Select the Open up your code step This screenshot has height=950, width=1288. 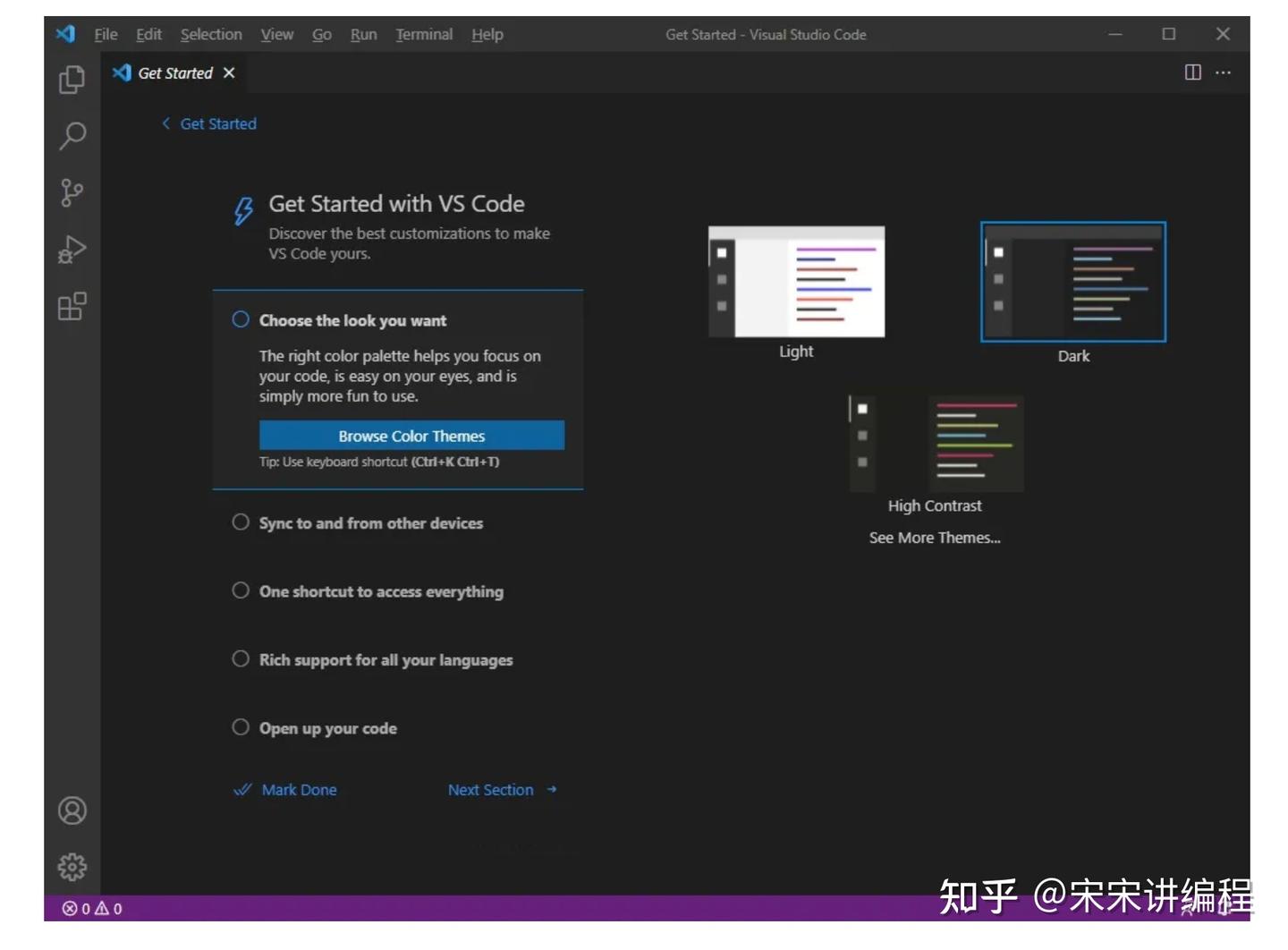(327, 728)
